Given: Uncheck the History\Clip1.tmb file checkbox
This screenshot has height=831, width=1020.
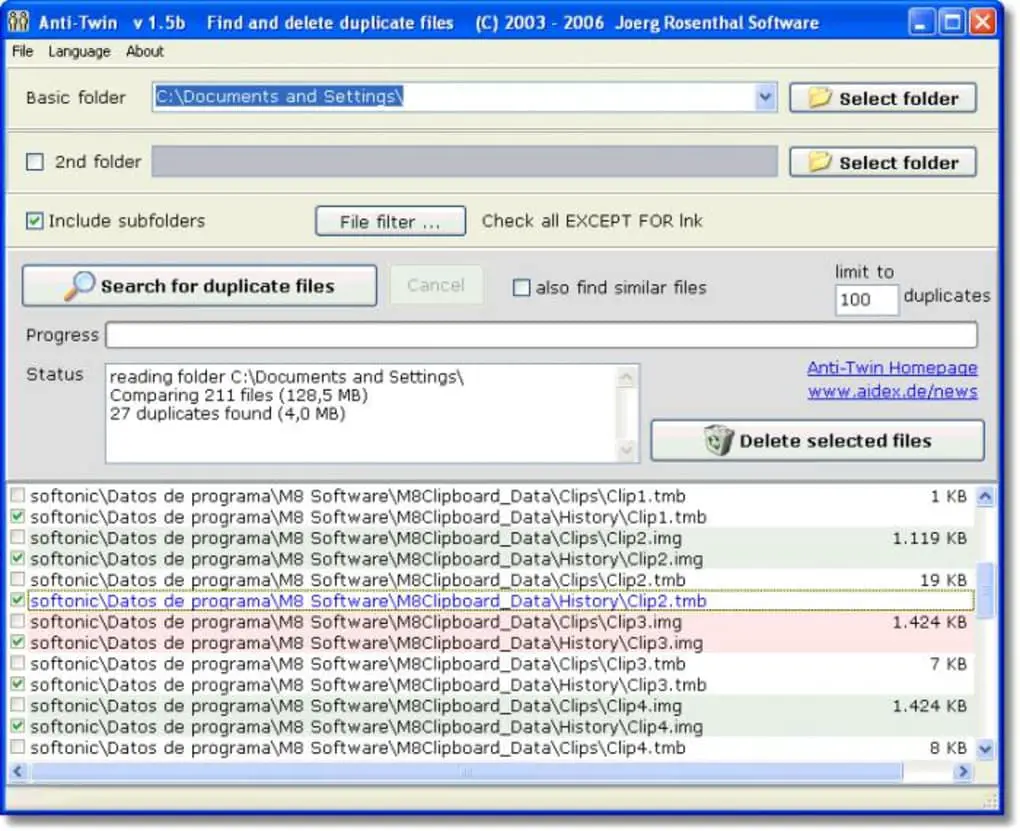Looking at the screenshot, I should point(18,517).
